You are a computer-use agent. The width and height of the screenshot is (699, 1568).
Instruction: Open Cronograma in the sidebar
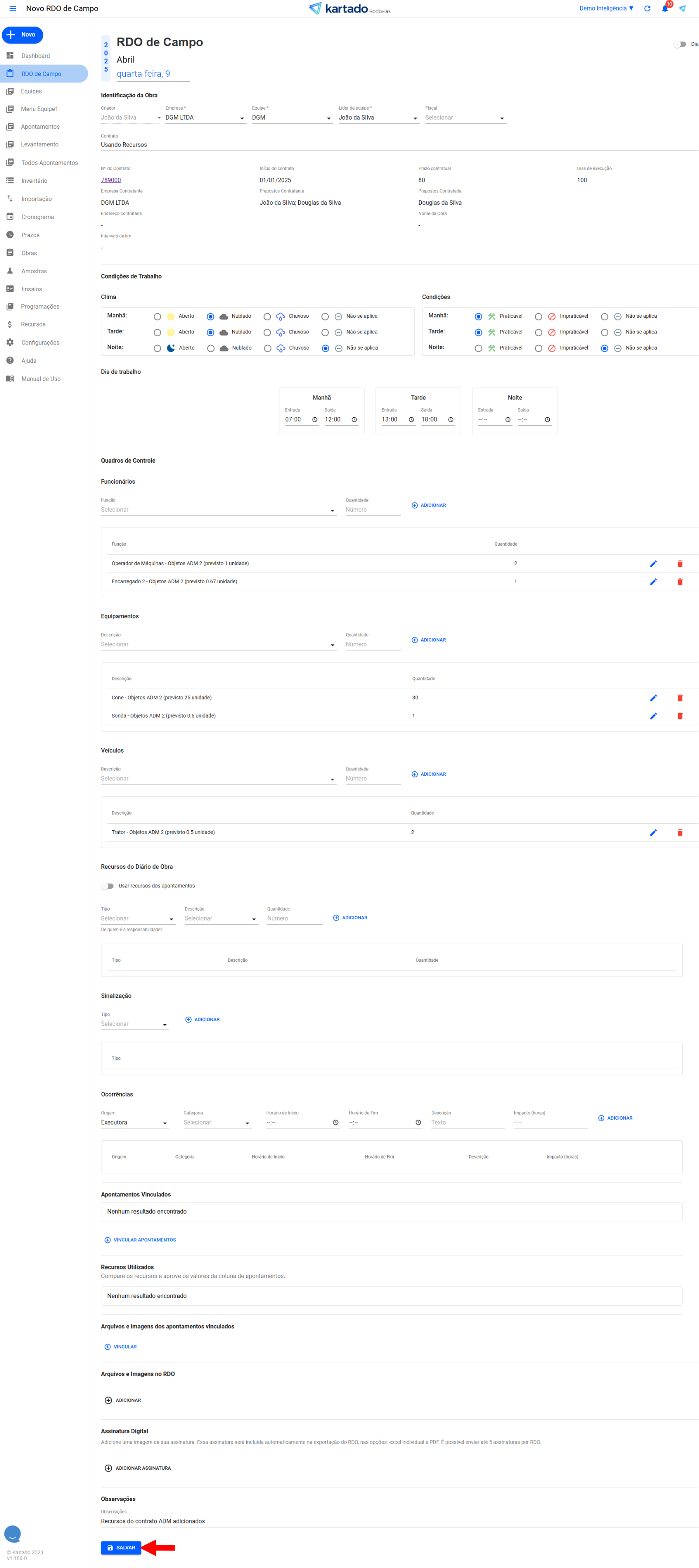pyautogui.click(x=37, y=217)
